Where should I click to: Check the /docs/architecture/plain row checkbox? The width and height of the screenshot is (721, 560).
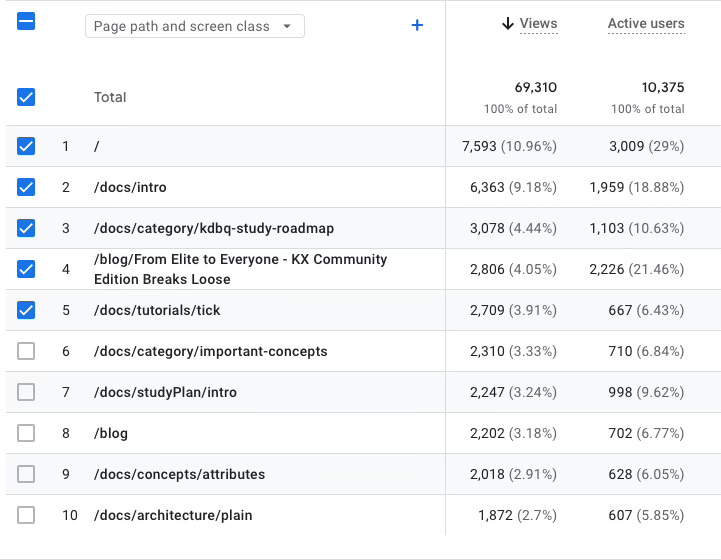click(26, 515)
